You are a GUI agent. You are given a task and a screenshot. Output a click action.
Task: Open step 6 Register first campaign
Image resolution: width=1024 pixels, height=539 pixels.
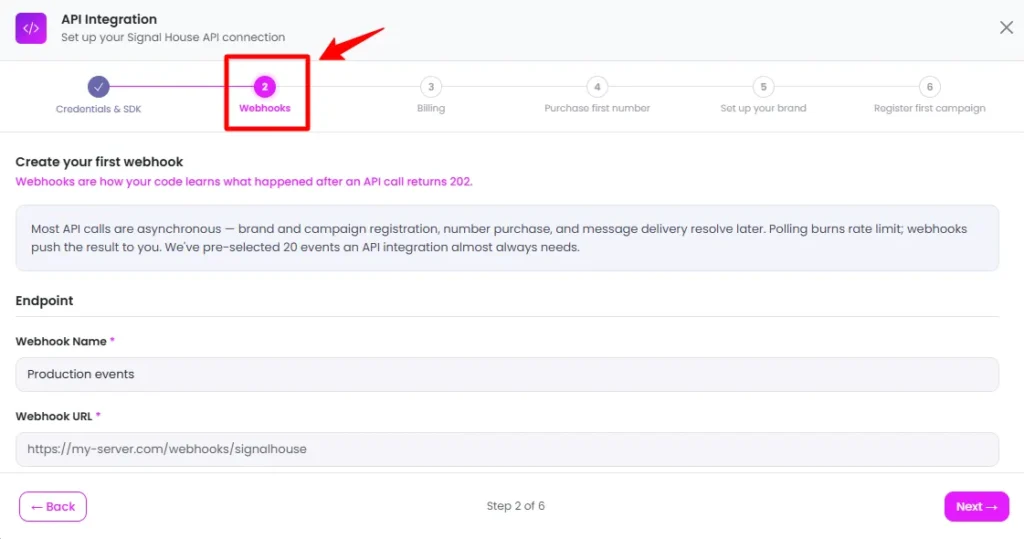pos(929,86)
